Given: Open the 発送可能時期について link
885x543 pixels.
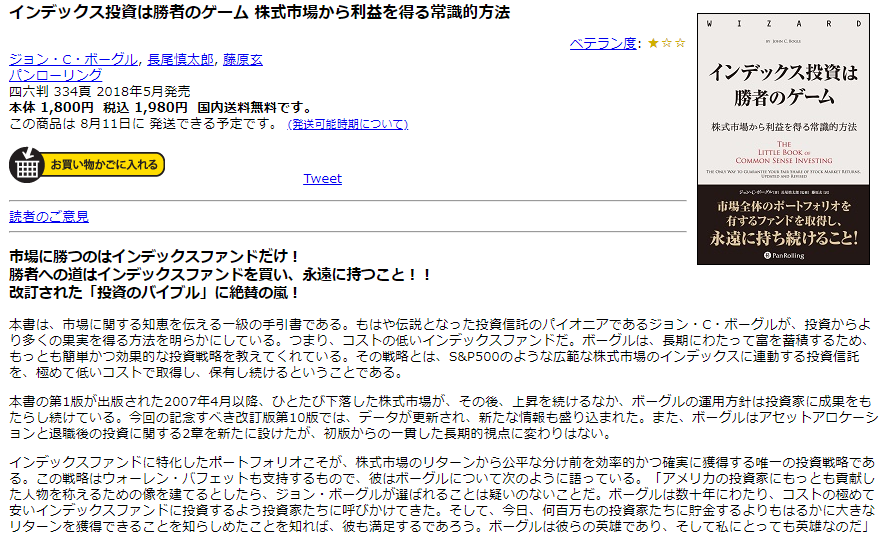Looking at the screenshot, I should [x=347, y=124].
